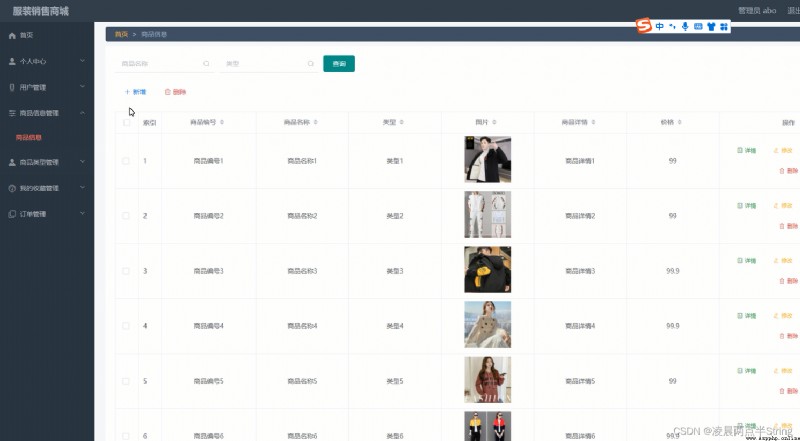Tick the checkbox for row 3
Screen dimensions: 800x441
(x=126, y=271)
